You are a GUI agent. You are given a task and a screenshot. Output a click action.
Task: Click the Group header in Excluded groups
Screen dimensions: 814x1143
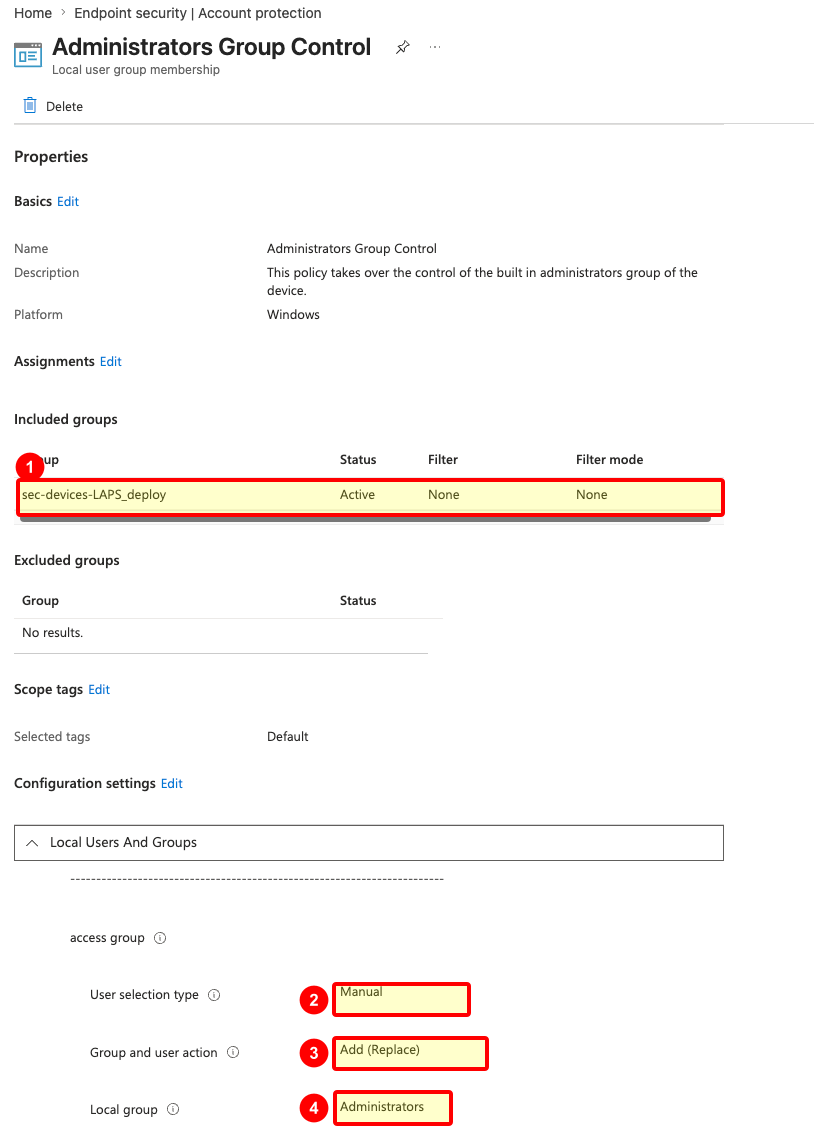pyautogui.click(x=40, y=601)
